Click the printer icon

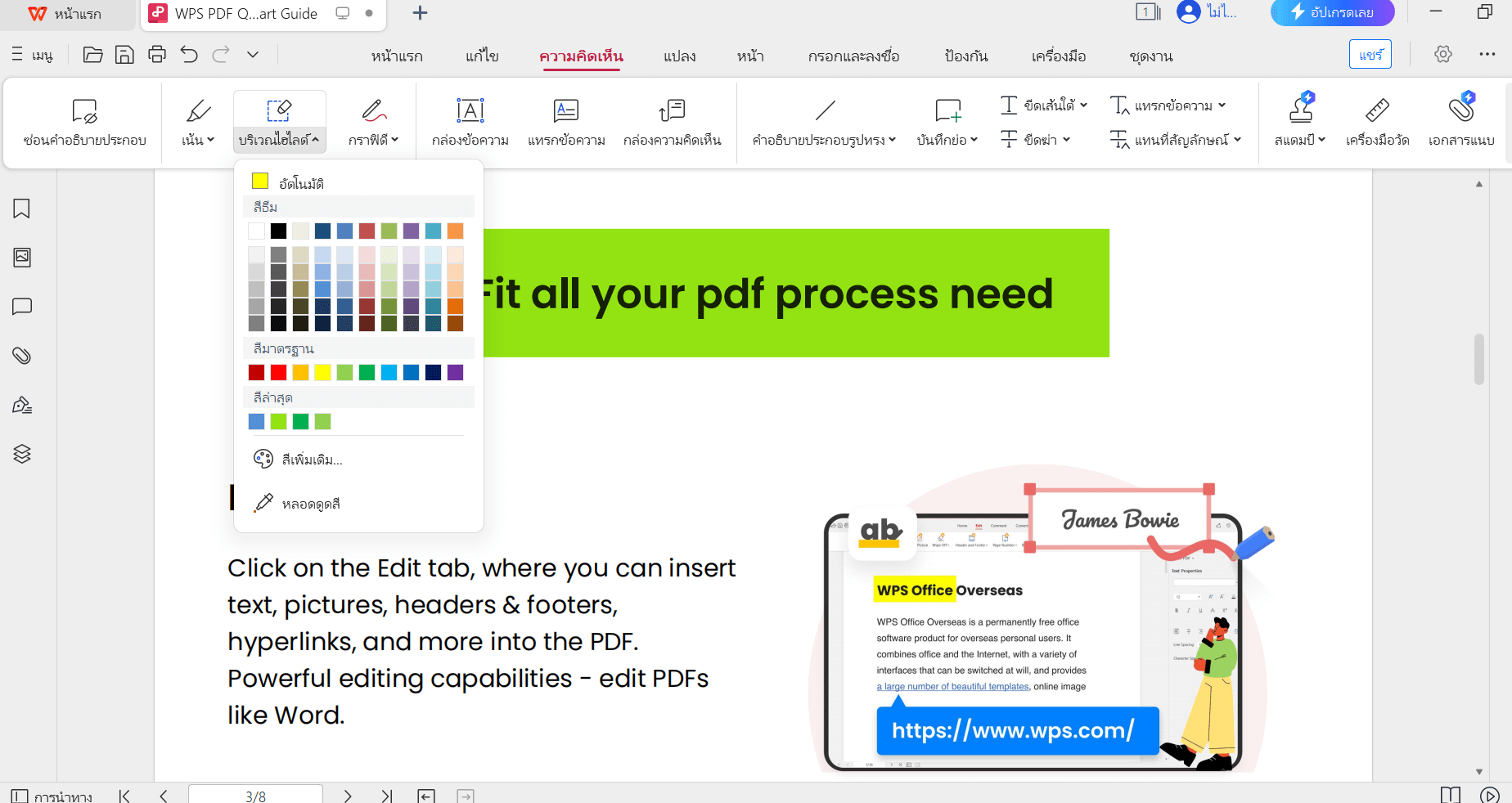[157, 55]
